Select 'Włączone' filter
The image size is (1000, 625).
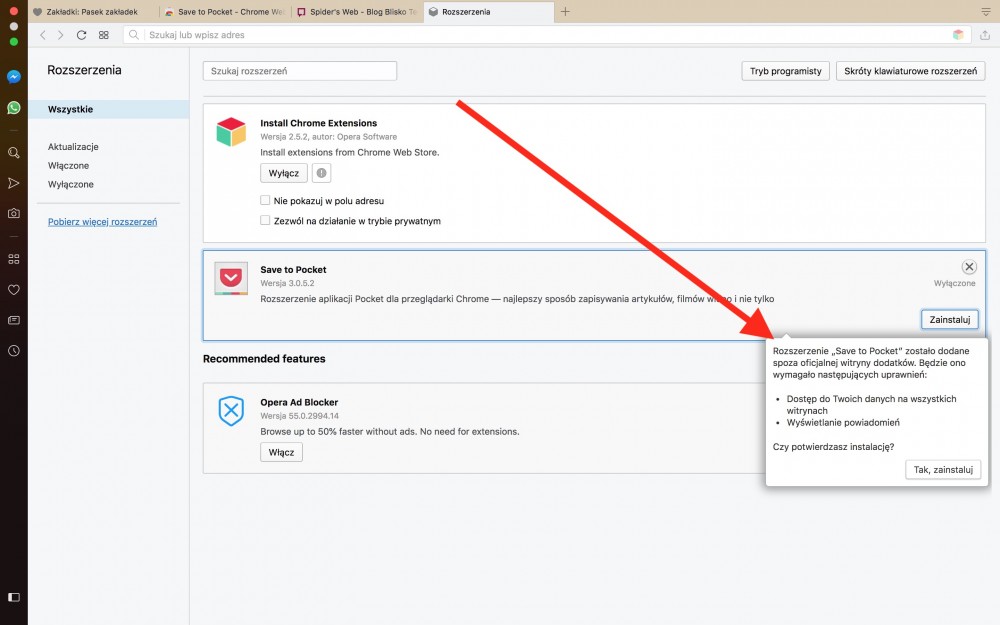click(x=68, y=166)
